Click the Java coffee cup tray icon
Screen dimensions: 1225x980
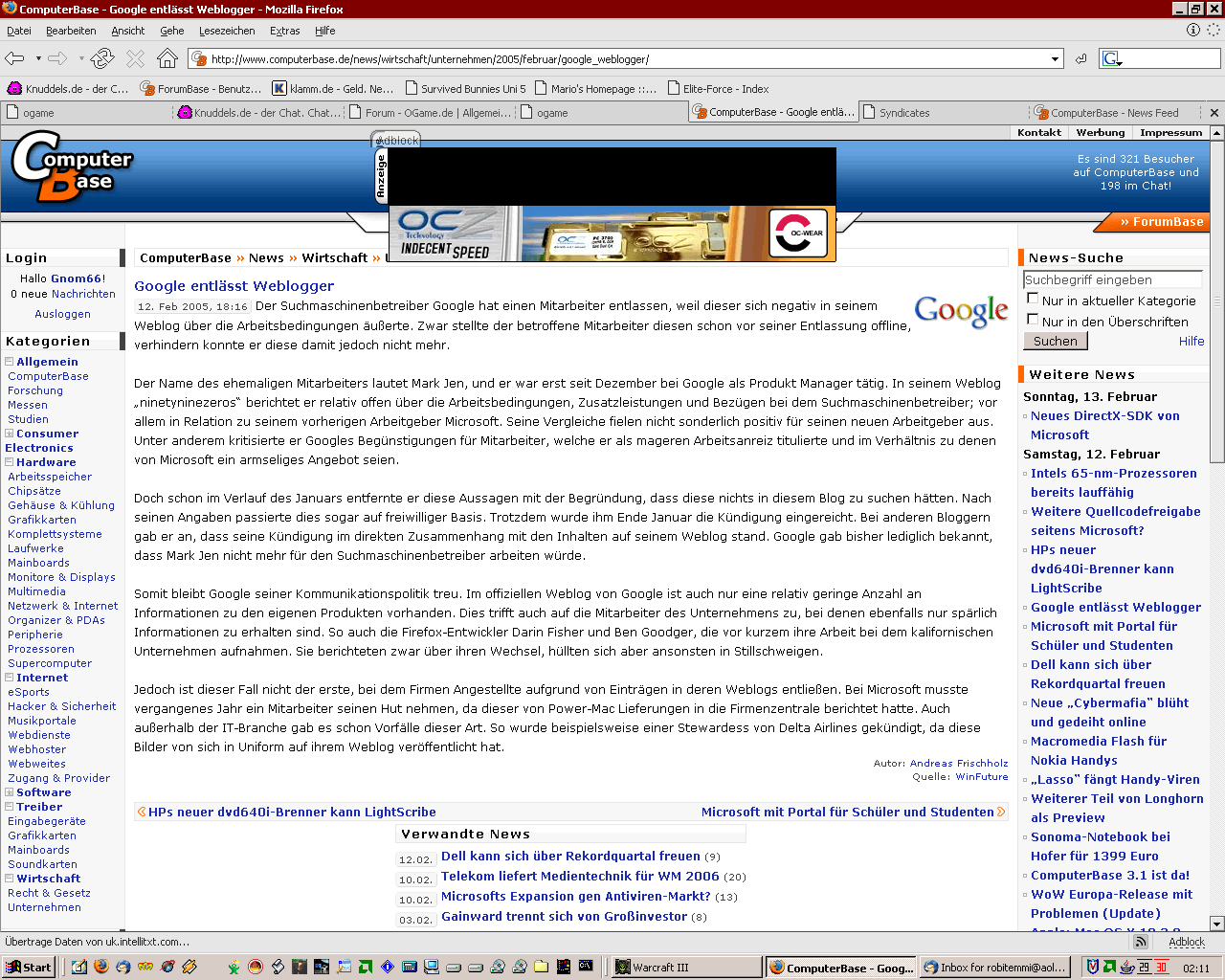point(1127,968)
